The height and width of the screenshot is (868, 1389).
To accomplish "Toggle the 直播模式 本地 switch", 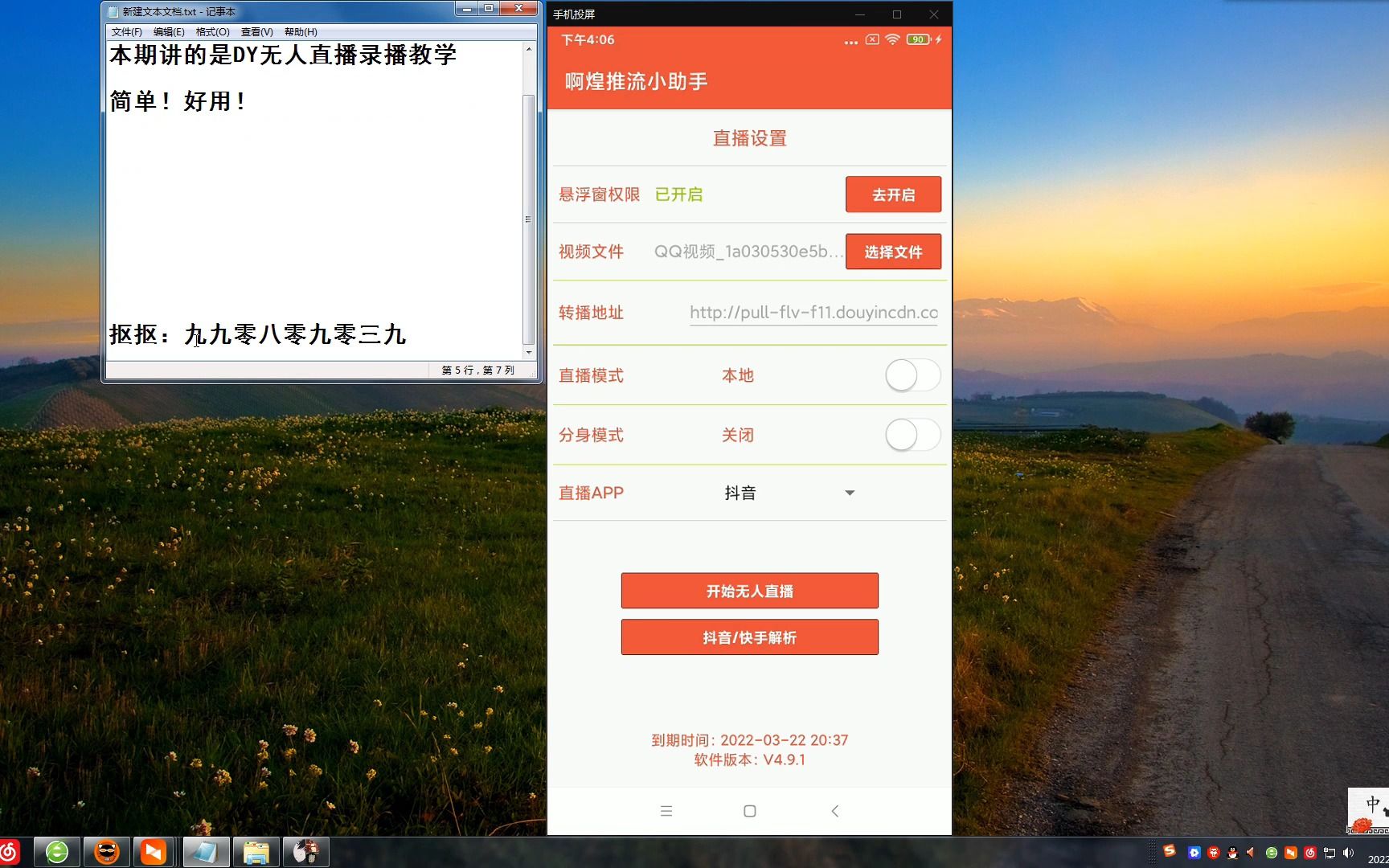I will click(912, 375).
